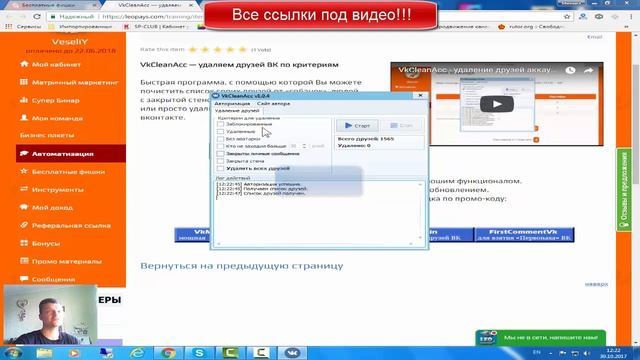Click Супер Бинар chart icon
The image size is (640, 360).
(x=24, y=100)
